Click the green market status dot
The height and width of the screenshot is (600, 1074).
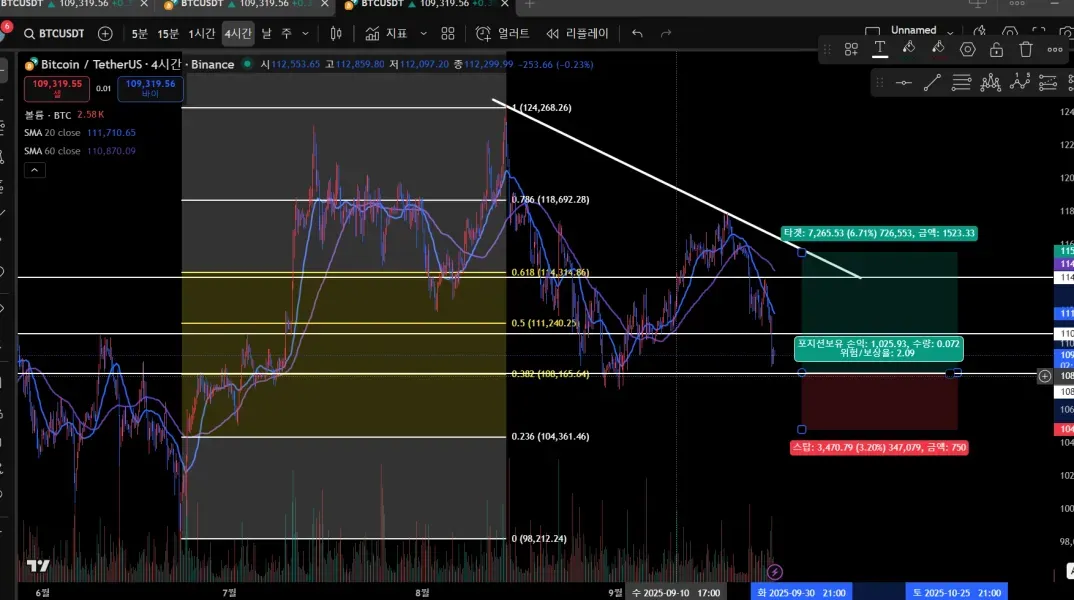point(247,64)
